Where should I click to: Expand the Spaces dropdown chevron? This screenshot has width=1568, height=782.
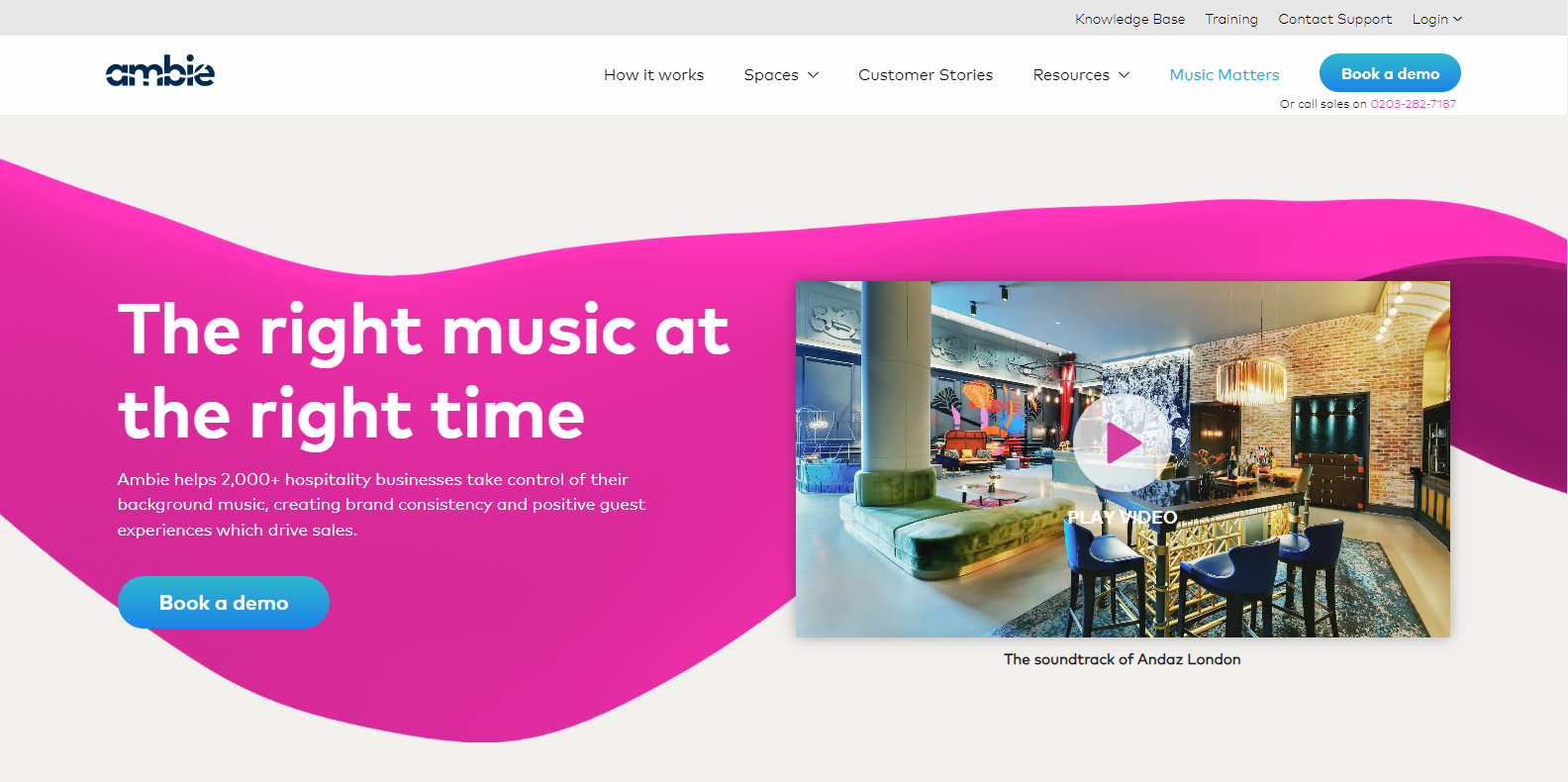click(x=814, y=75)
